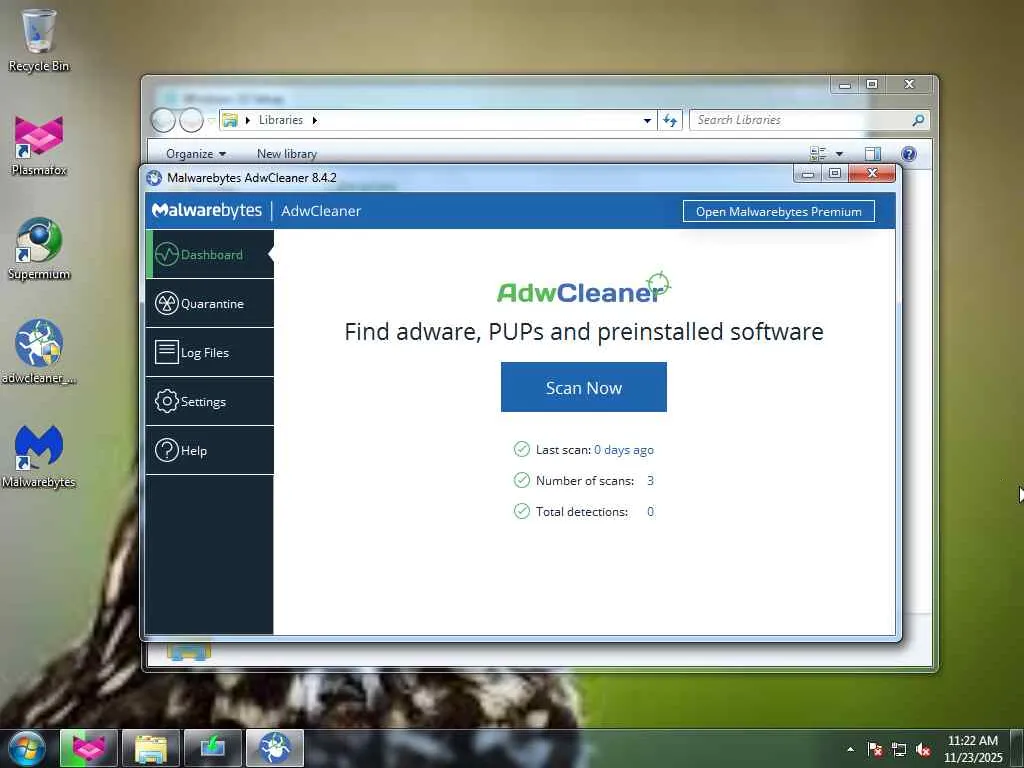Click the installer download taskbar button
Viewport: 1024px width, 768px height.
click(x=213, y=748)
